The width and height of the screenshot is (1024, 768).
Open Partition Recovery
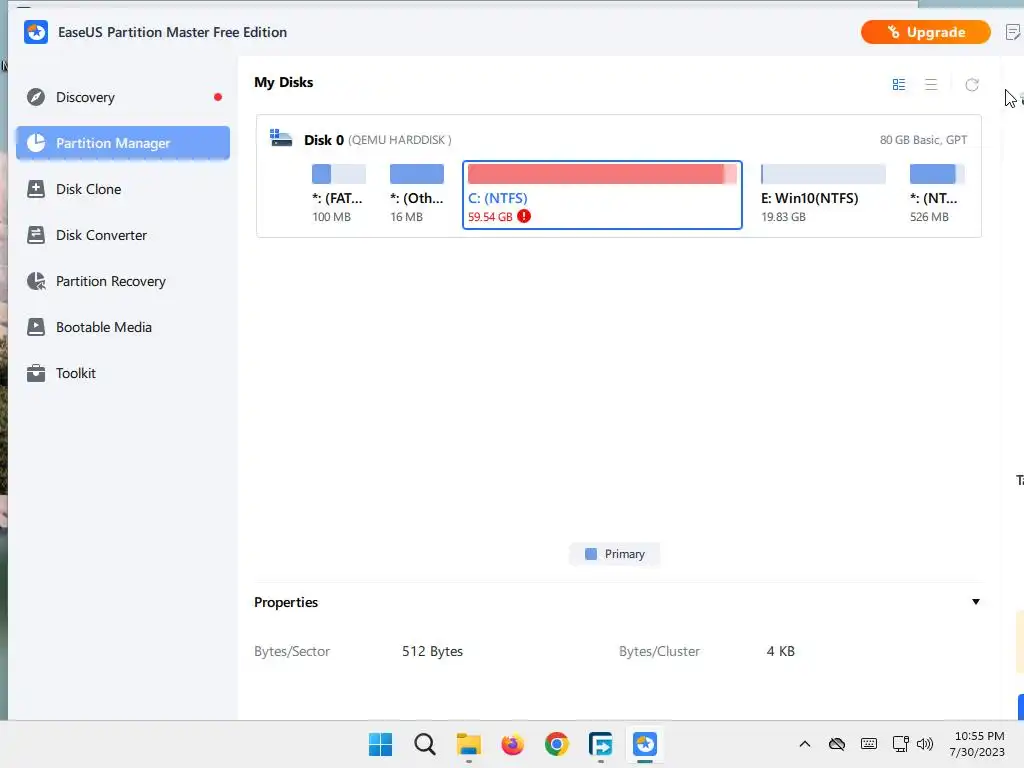(122, 281)
